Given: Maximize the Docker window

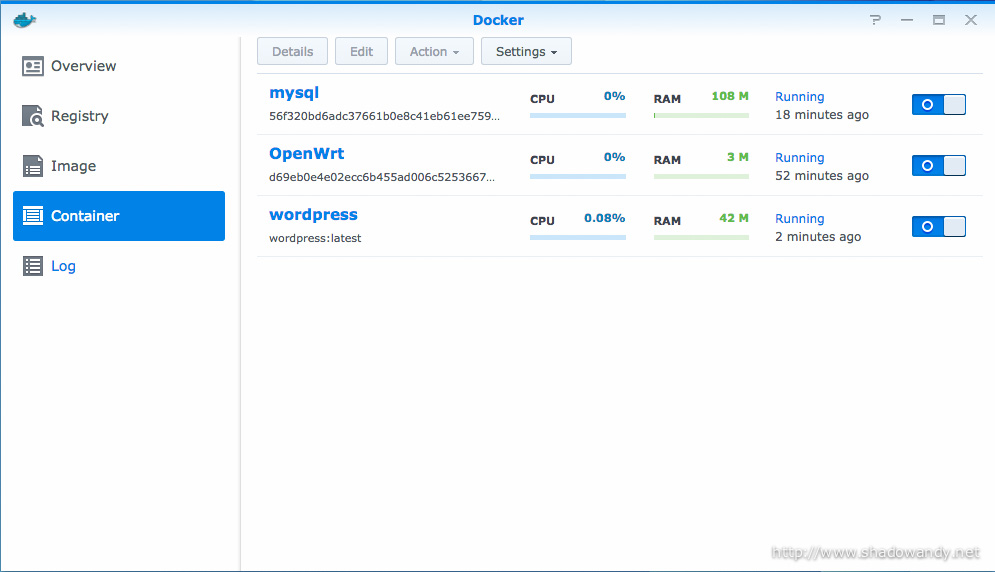Looking at the screenshot, I should point(939,20).
